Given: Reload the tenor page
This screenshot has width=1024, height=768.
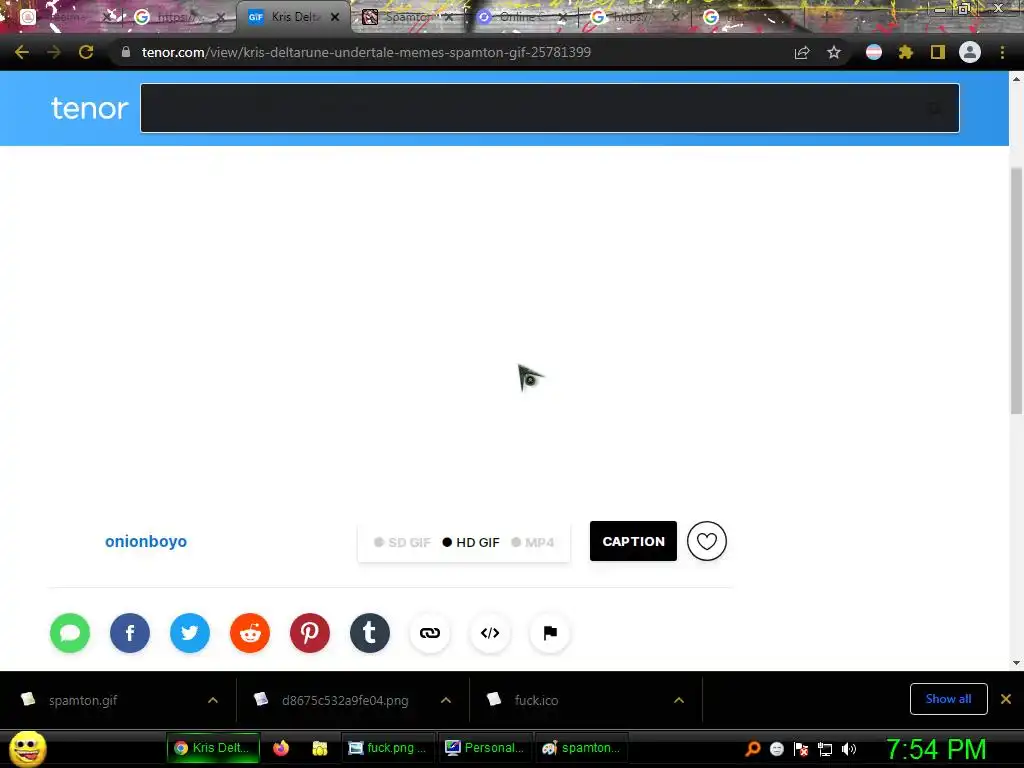Looking at the screenshot, I should tap(86, 52).
